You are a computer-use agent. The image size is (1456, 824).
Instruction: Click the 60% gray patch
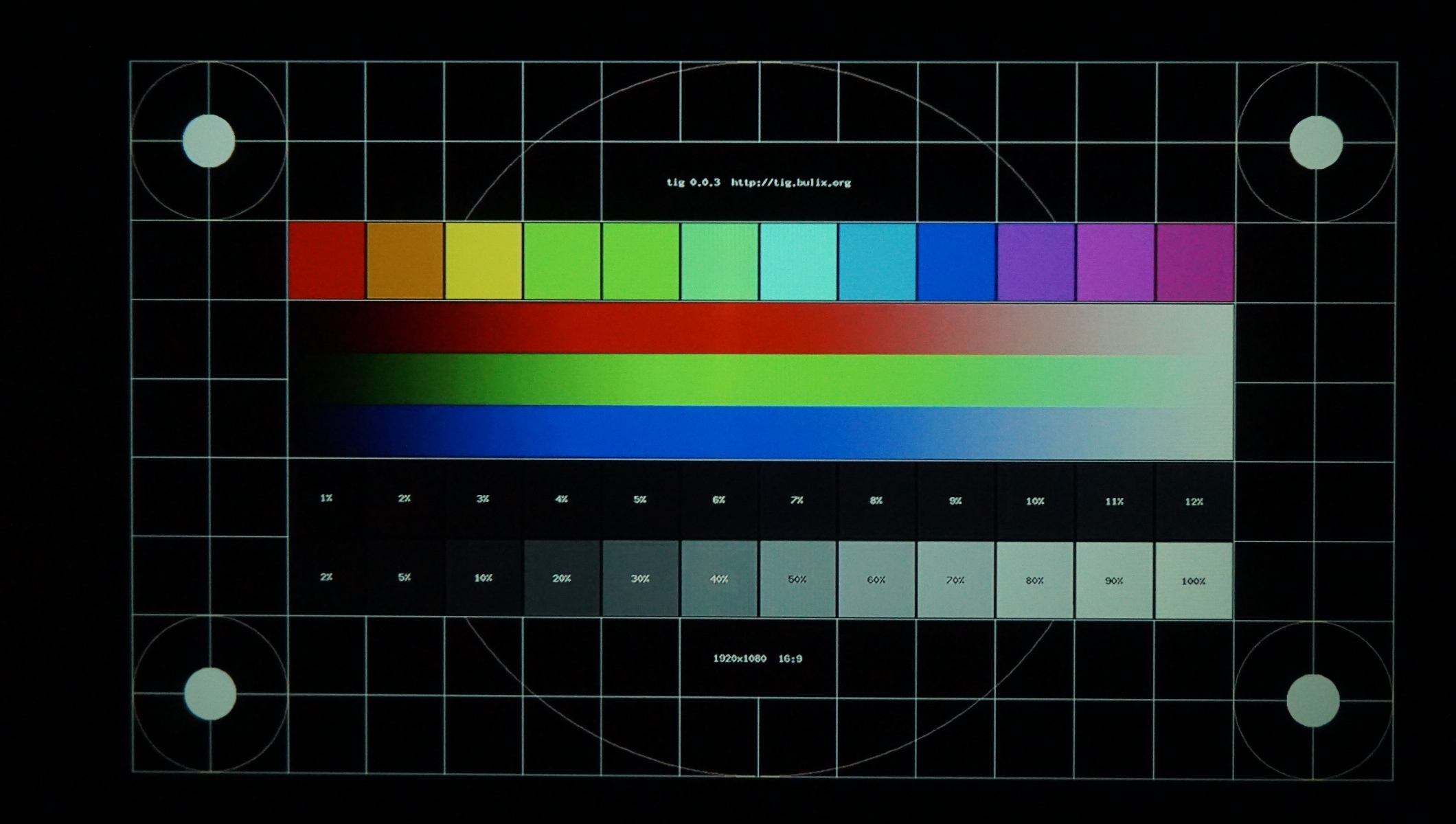[x=877, y=580]
